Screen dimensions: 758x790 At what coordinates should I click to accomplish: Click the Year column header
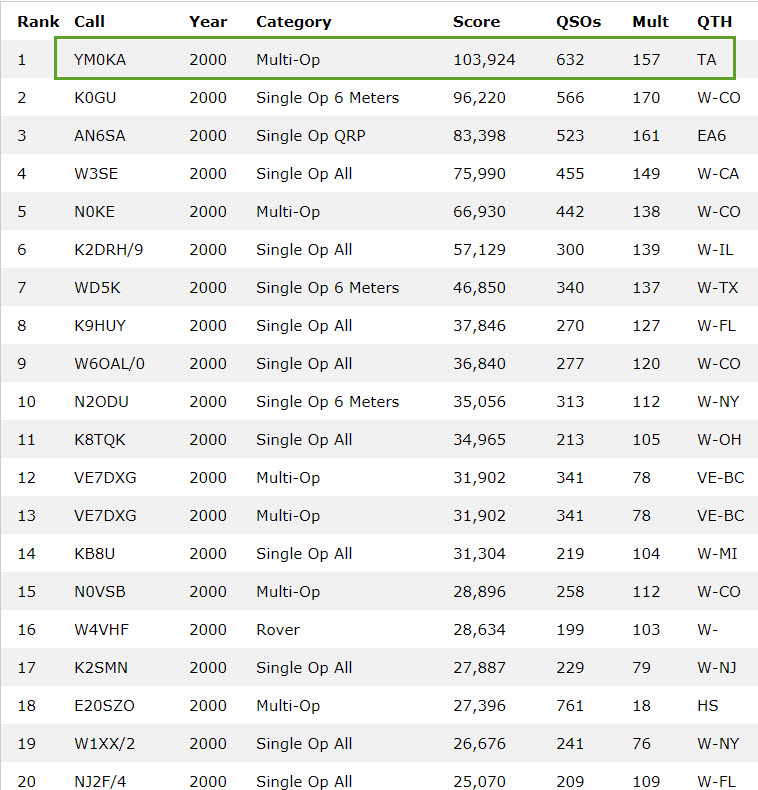[x=206, y=21]
